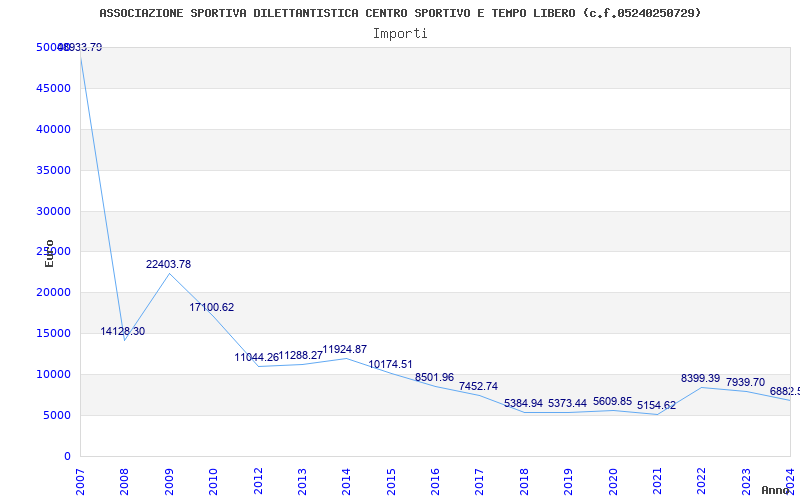Click the 10000 y-axis tick label
The image size is (800, 500).
(x=54, y=374)
